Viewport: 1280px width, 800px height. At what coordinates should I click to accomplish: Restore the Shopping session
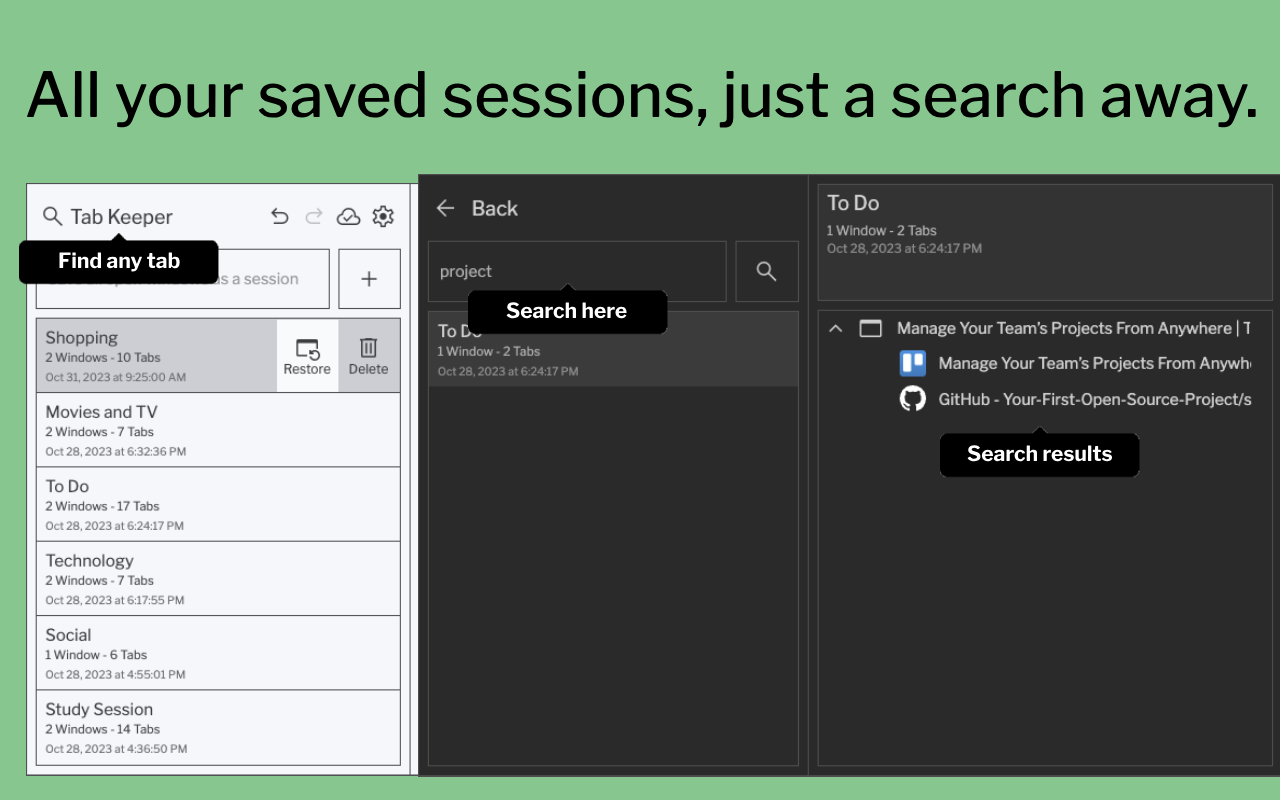[x=307, y=355]
